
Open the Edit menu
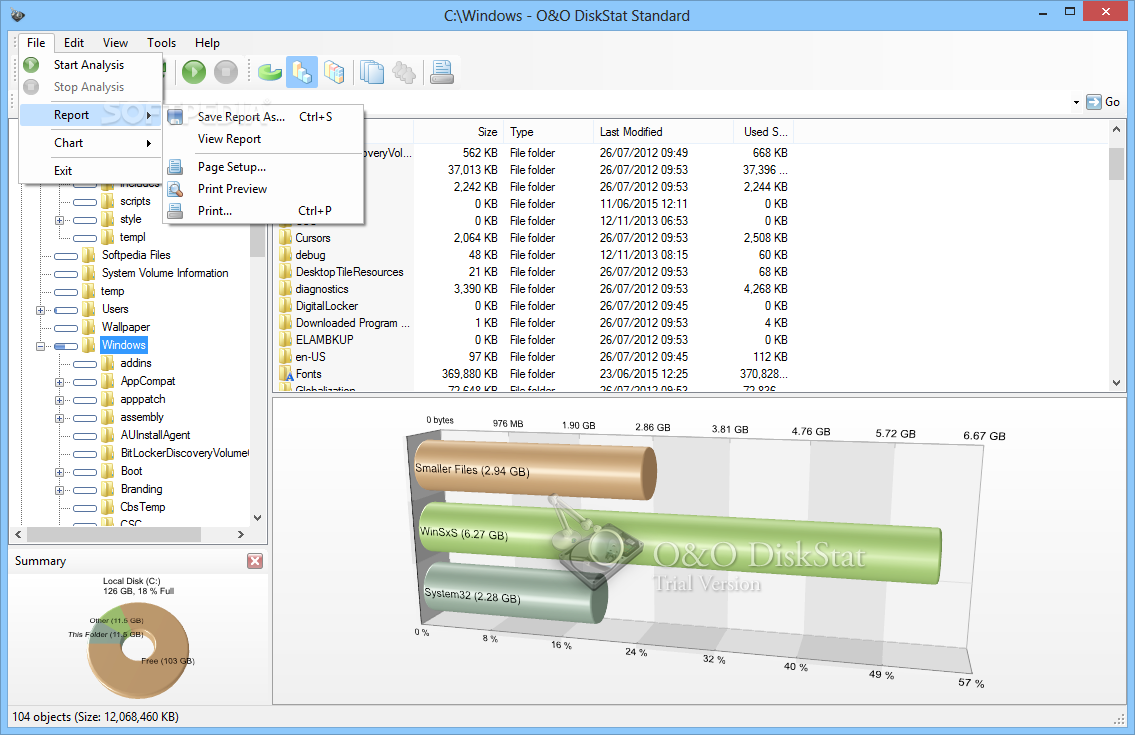click(74, 43)
